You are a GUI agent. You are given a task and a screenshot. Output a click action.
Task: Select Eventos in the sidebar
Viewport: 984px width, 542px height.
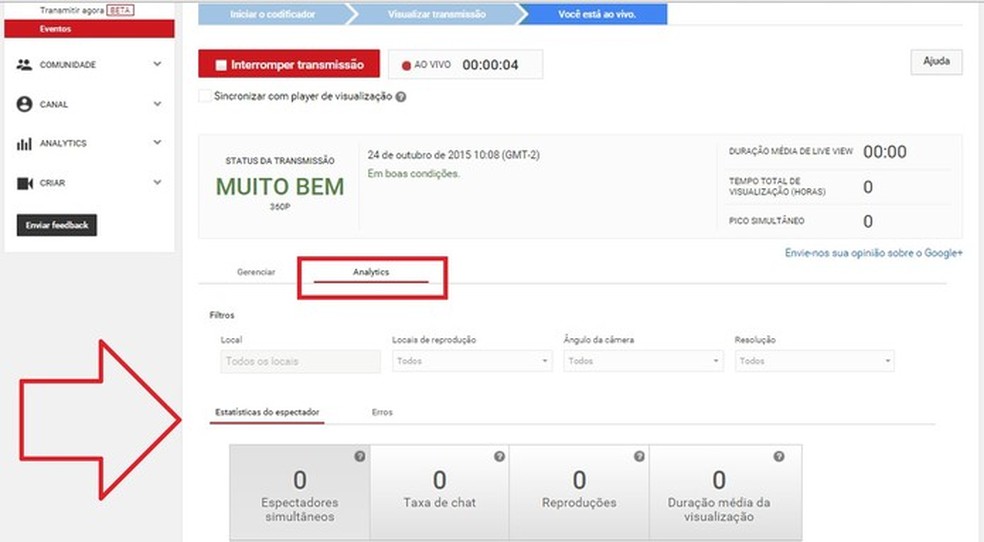pyautogui.click(x=89, y=29)
